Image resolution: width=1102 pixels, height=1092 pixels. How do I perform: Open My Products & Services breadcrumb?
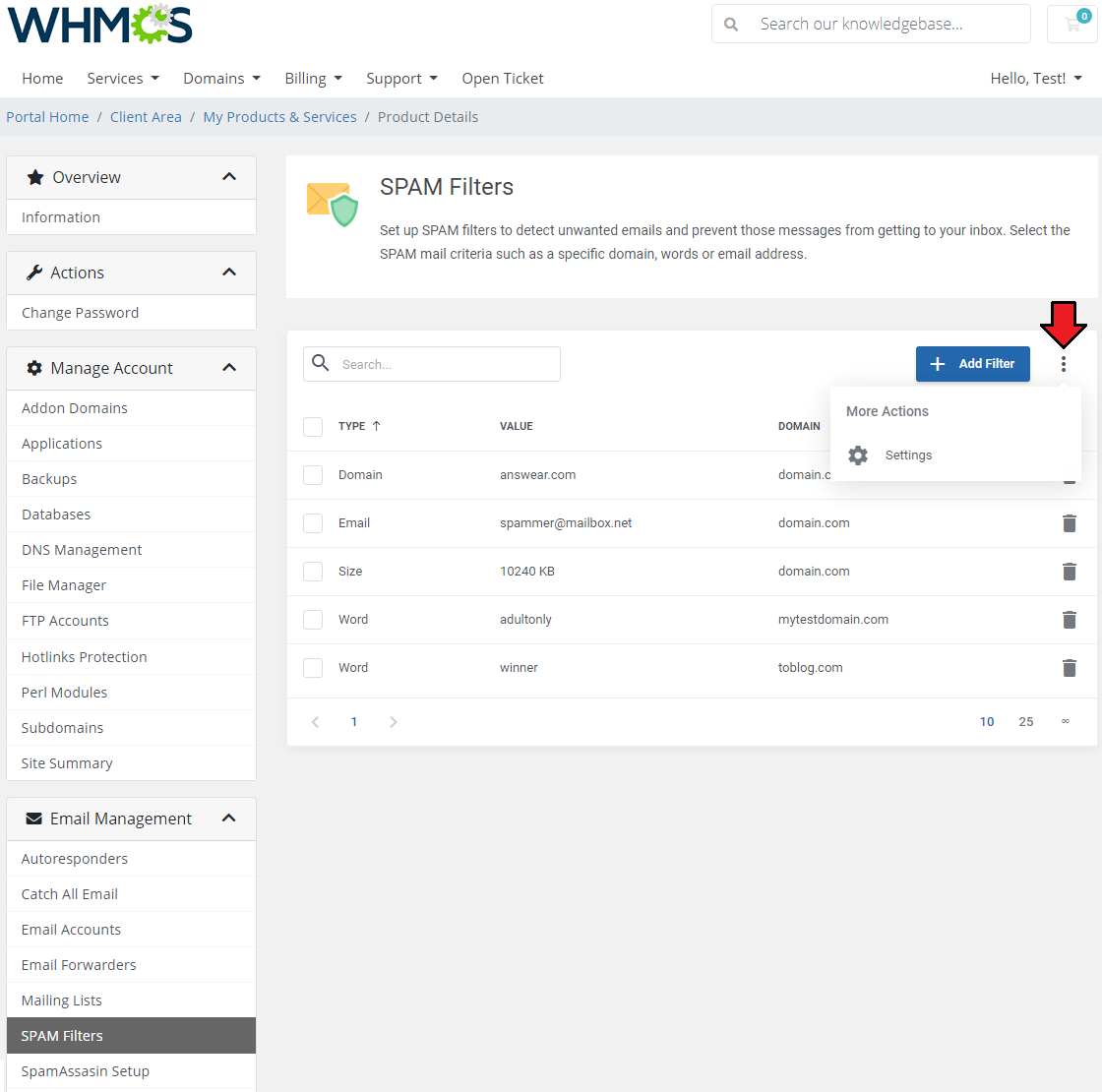coord(279,117)
